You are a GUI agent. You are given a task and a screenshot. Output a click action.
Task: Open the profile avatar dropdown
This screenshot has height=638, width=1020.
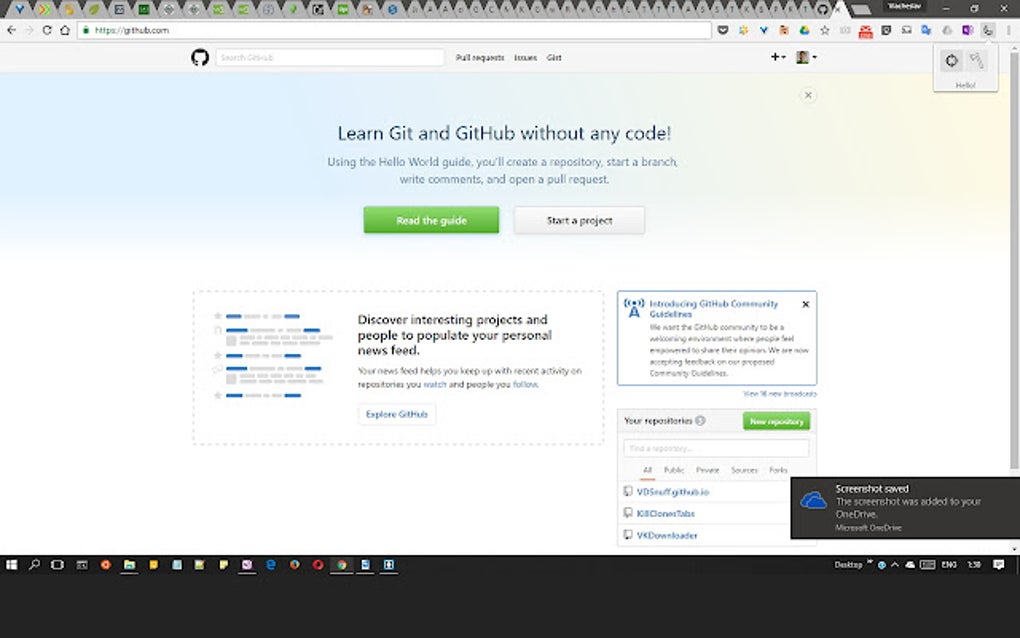[x=805, y=57]
